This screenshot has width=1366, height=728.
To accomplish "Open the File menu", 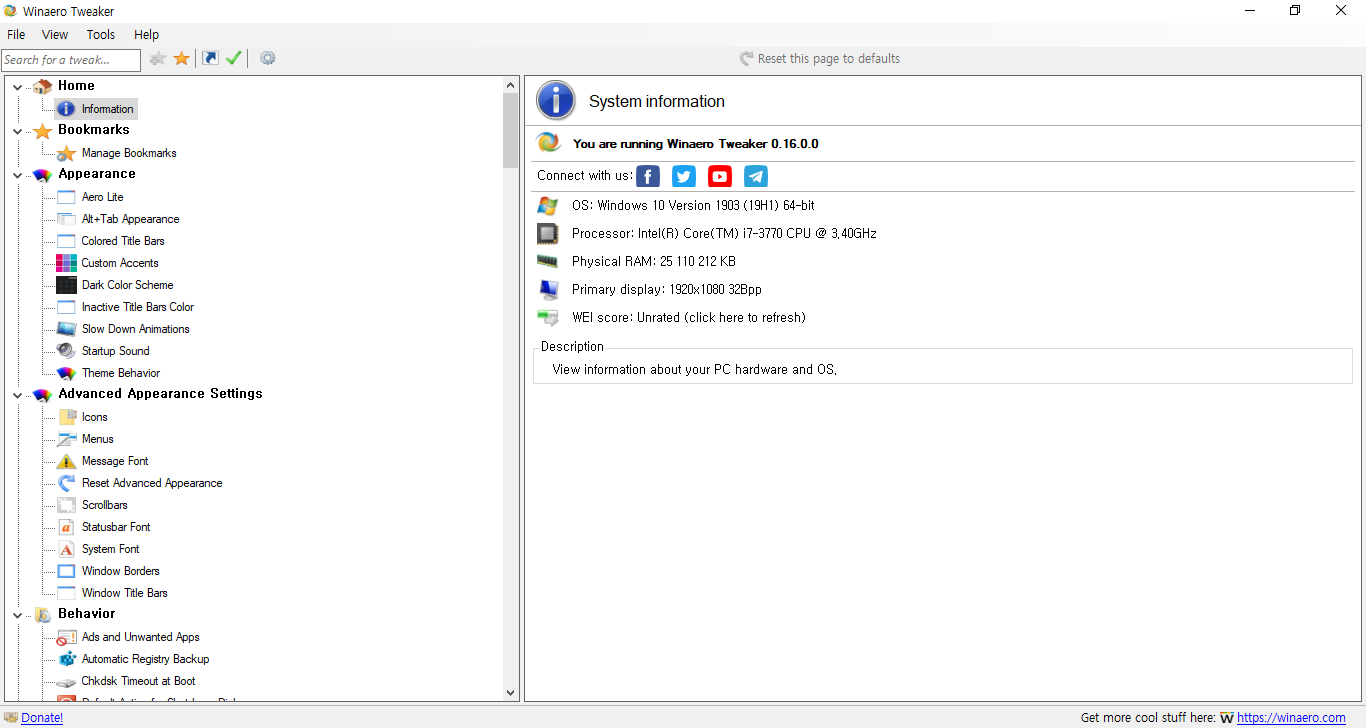I will point(16,34).
